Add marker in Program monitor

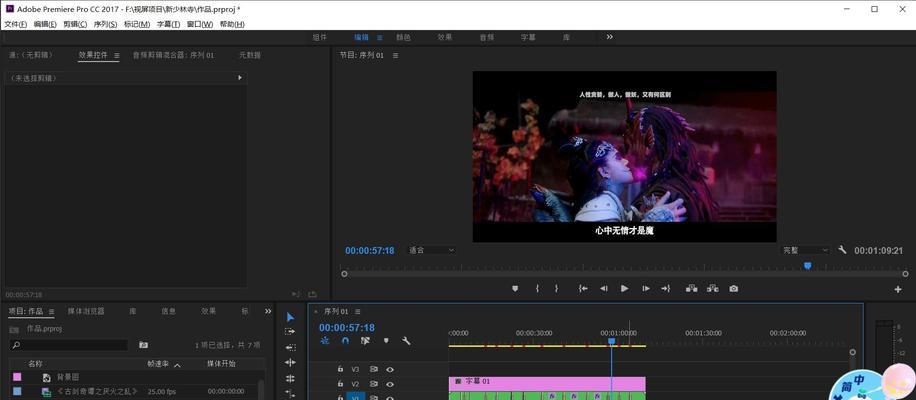click(x=515, y=288)
